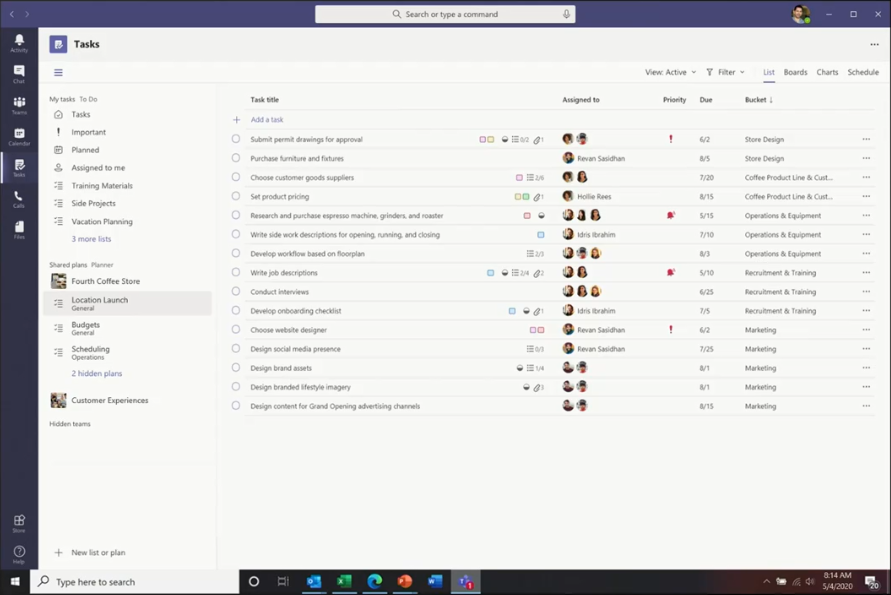891x595 pixels.
Task: Switch to the Boards view tab
Action: click(x=796, y=72)
